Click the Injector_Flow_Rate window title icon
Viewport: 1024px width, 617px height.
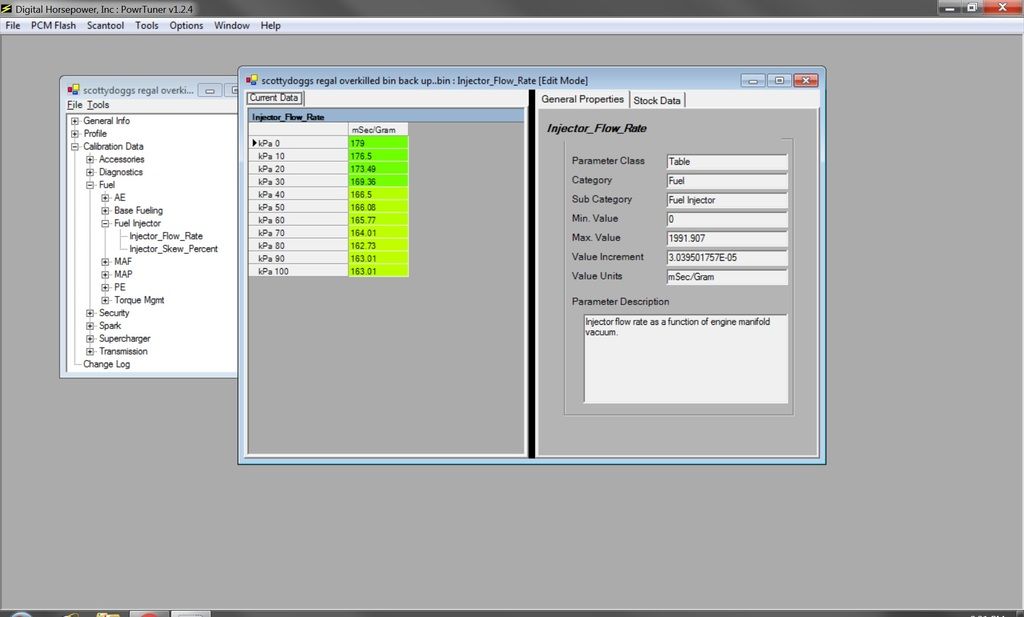pyautogui.click(x=252, y=80)
